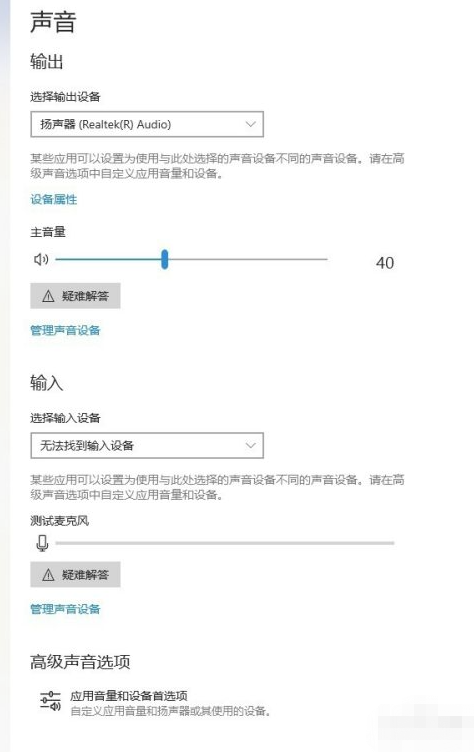Mute speaker using the volume icon

[41, 259]
